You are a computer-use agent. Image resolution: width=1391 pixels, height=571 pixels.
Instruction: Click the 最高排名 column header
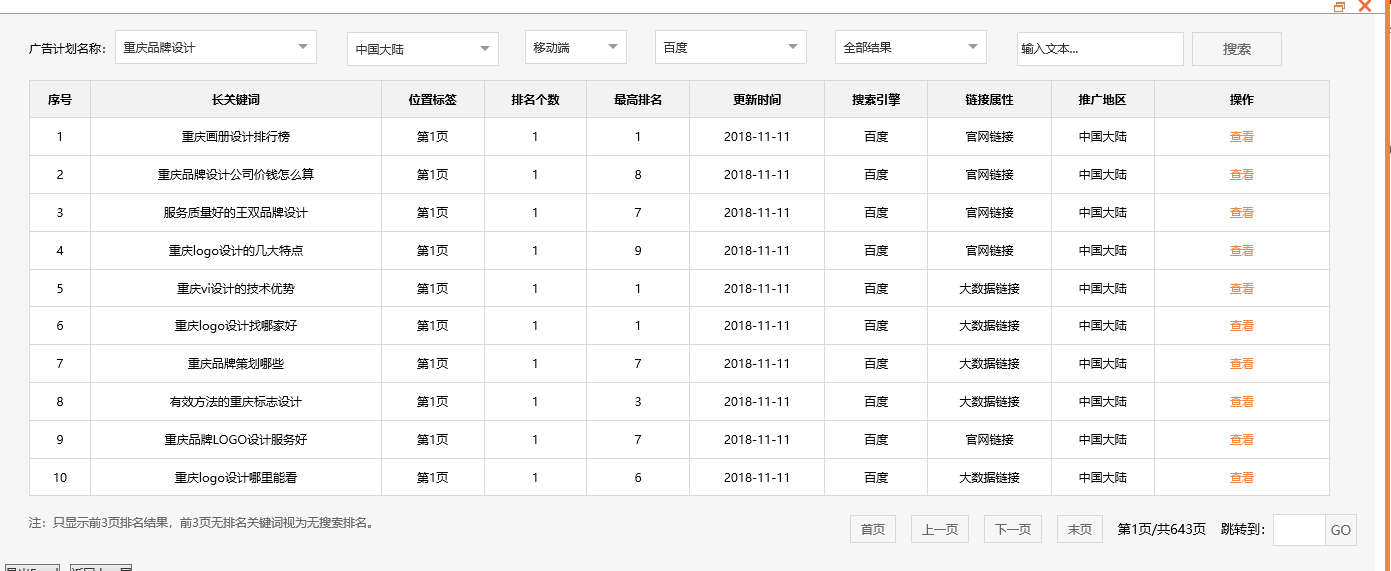pos(638,100)
